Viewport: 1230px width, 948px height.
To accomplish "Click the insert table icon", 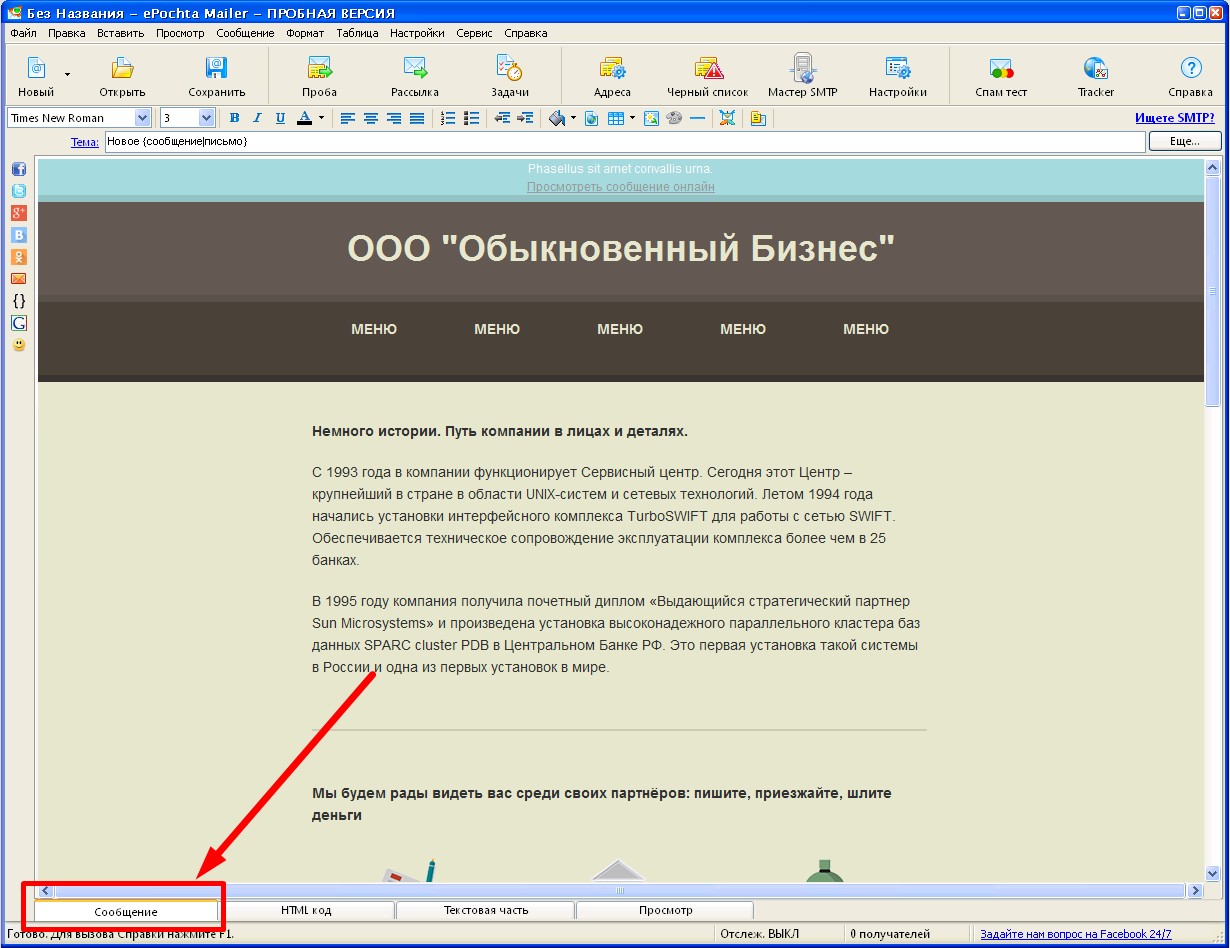I will click(x=615, y=118).
